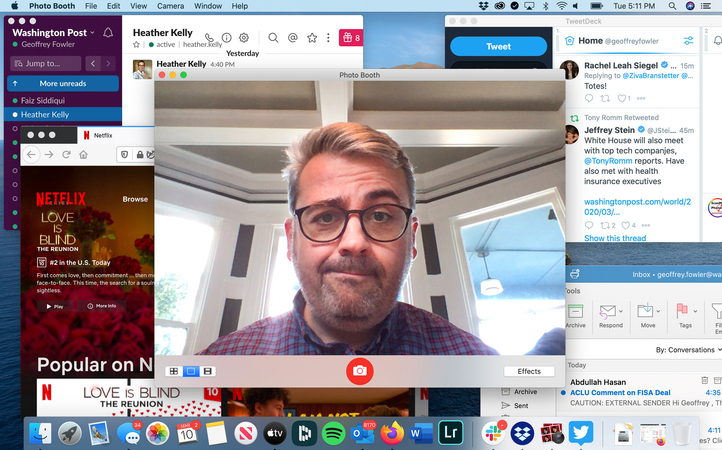Select the four-up photo mode
Image resolution: width=722 pixels, height=450 pixels.
pos(173,371)
